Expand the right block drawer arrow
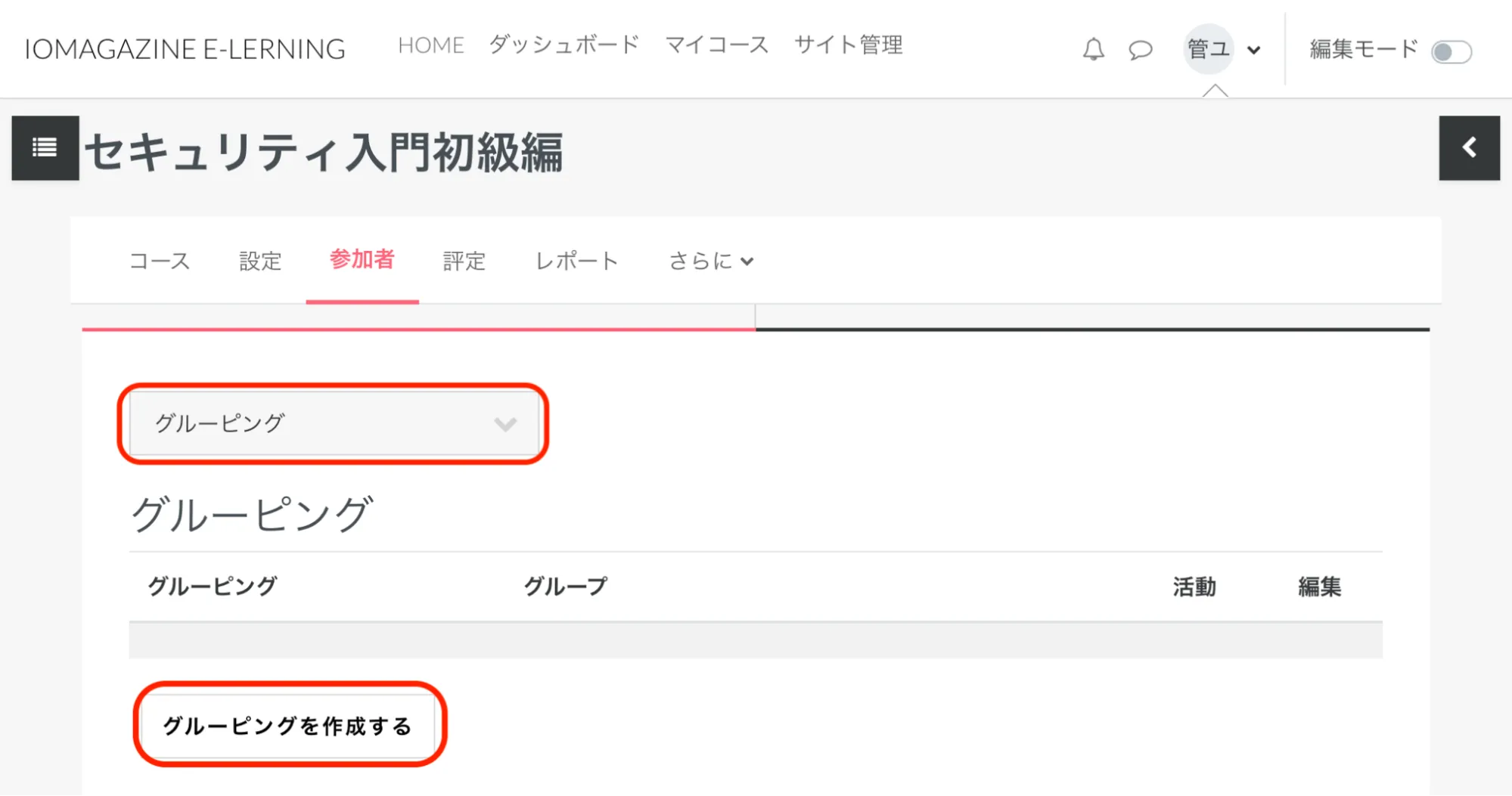 click(x=1469, y=147)
